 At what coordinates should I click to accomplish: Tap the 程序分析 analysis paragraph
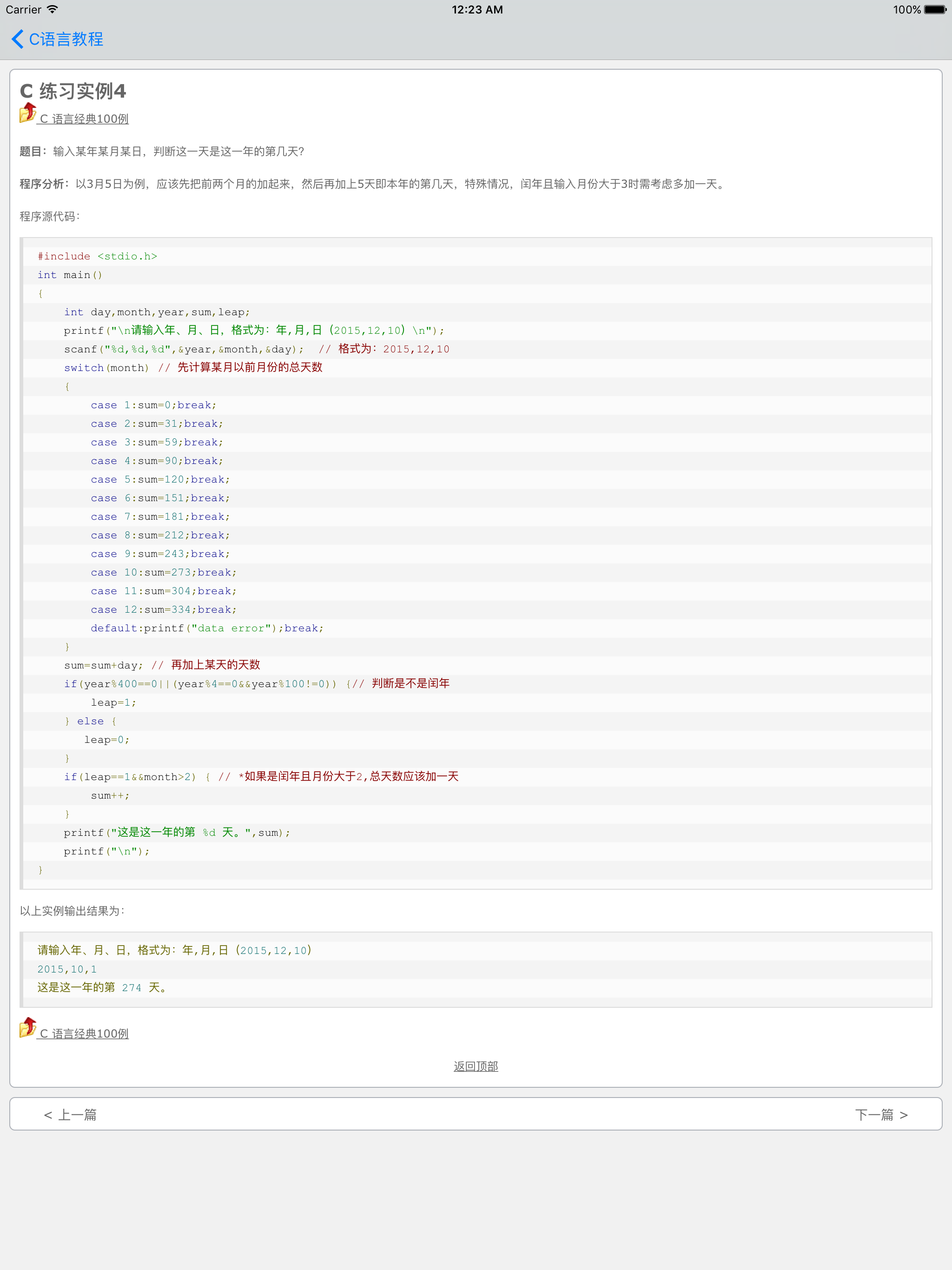pos(374,184)
